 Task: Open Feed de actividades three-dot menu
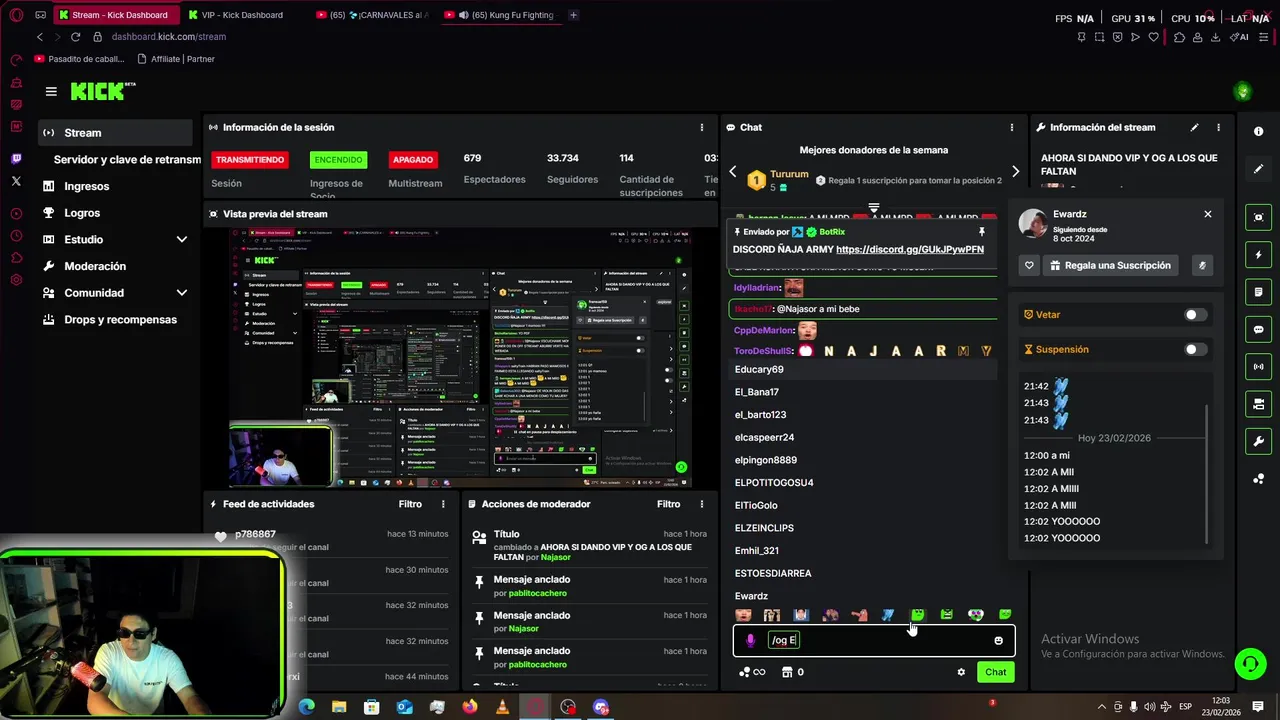443,505
